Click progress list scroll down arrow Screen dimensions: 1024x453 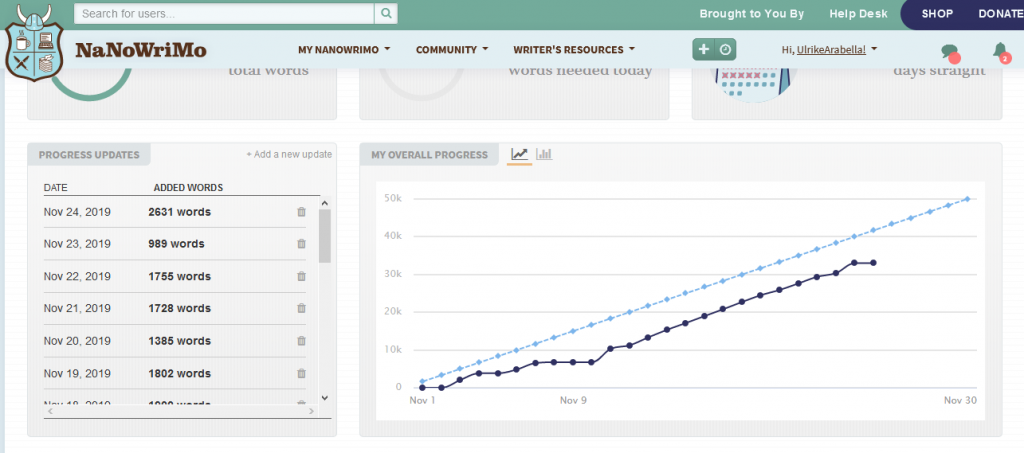point(325,398)
